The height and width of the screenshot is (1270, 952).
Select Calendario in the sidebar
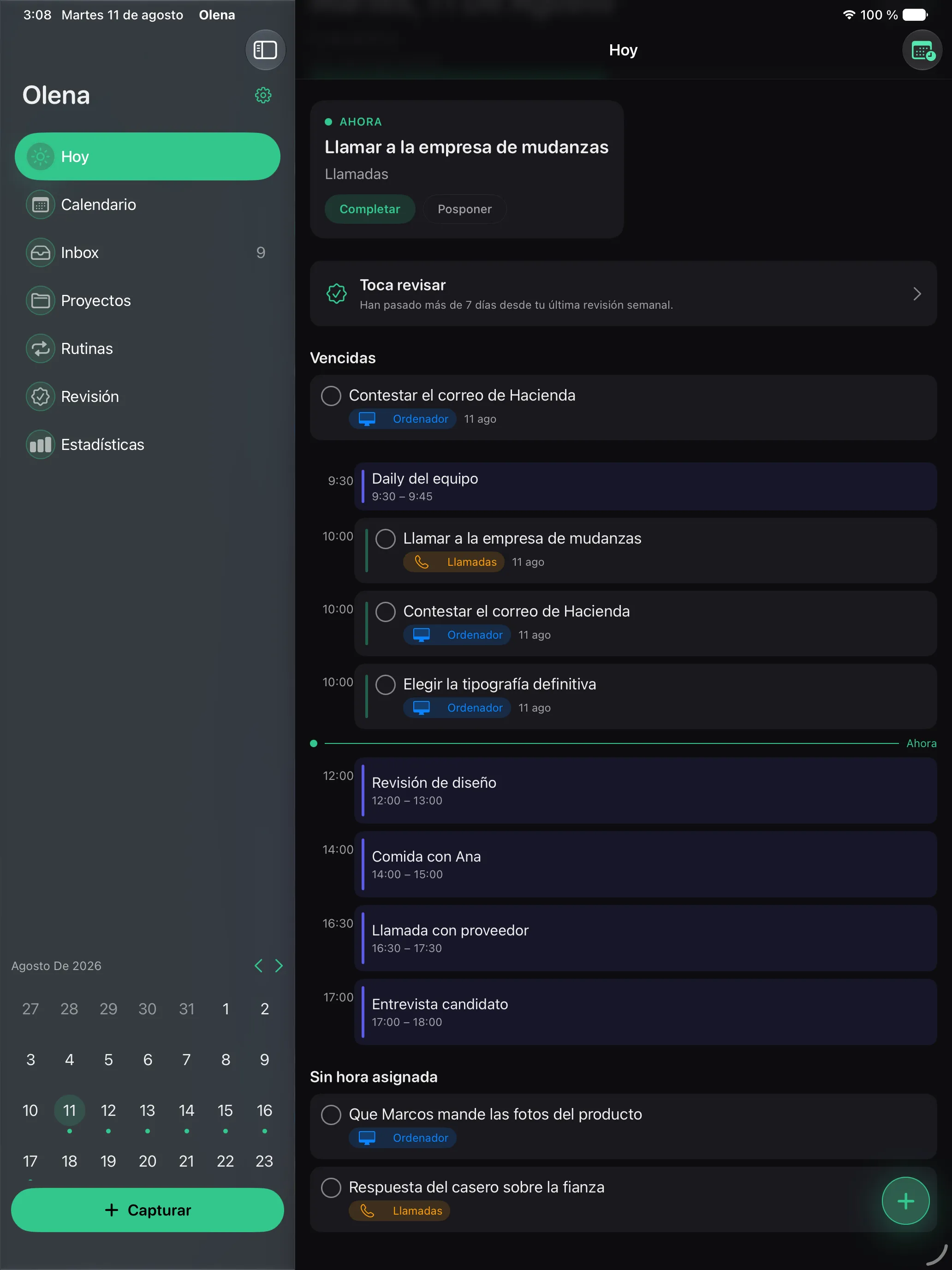148,204
